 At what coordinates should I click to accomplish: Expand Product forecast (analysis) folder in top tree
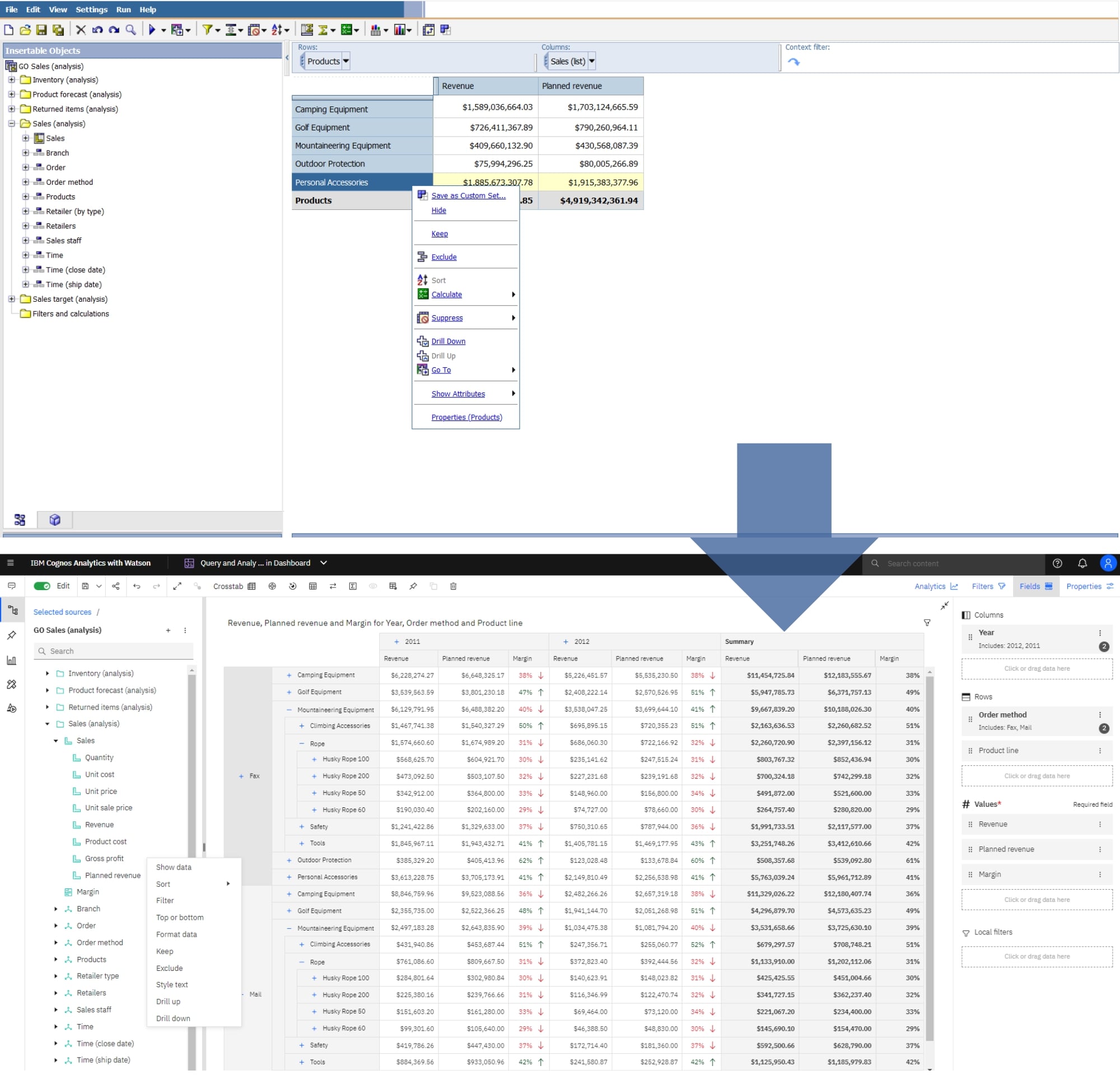pyautogui.click(x=11, y=94)
